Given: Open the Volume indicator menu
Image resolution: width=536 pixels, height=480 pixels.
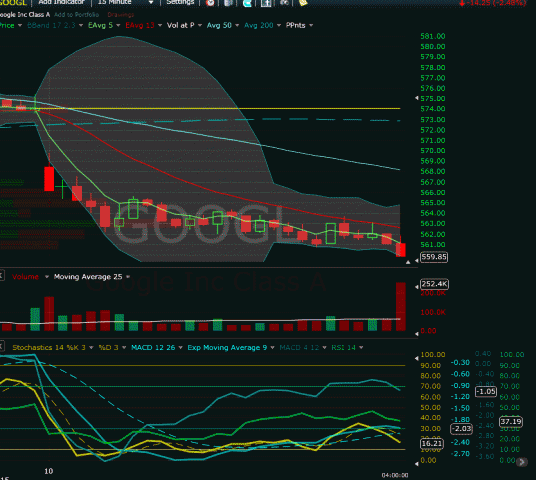Looking at the screenshot, I should pos(25,277).
